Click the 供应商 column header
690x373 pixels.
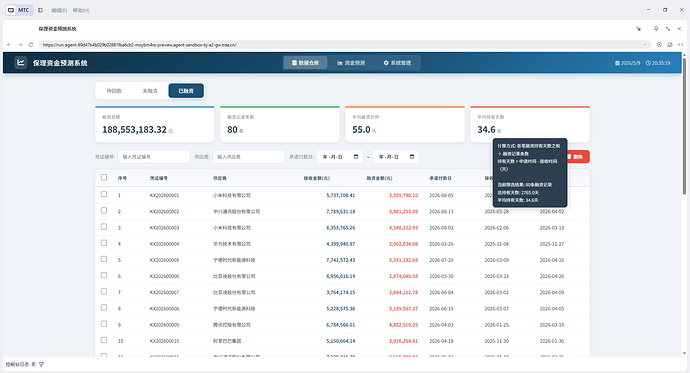[x=220, y=178]
